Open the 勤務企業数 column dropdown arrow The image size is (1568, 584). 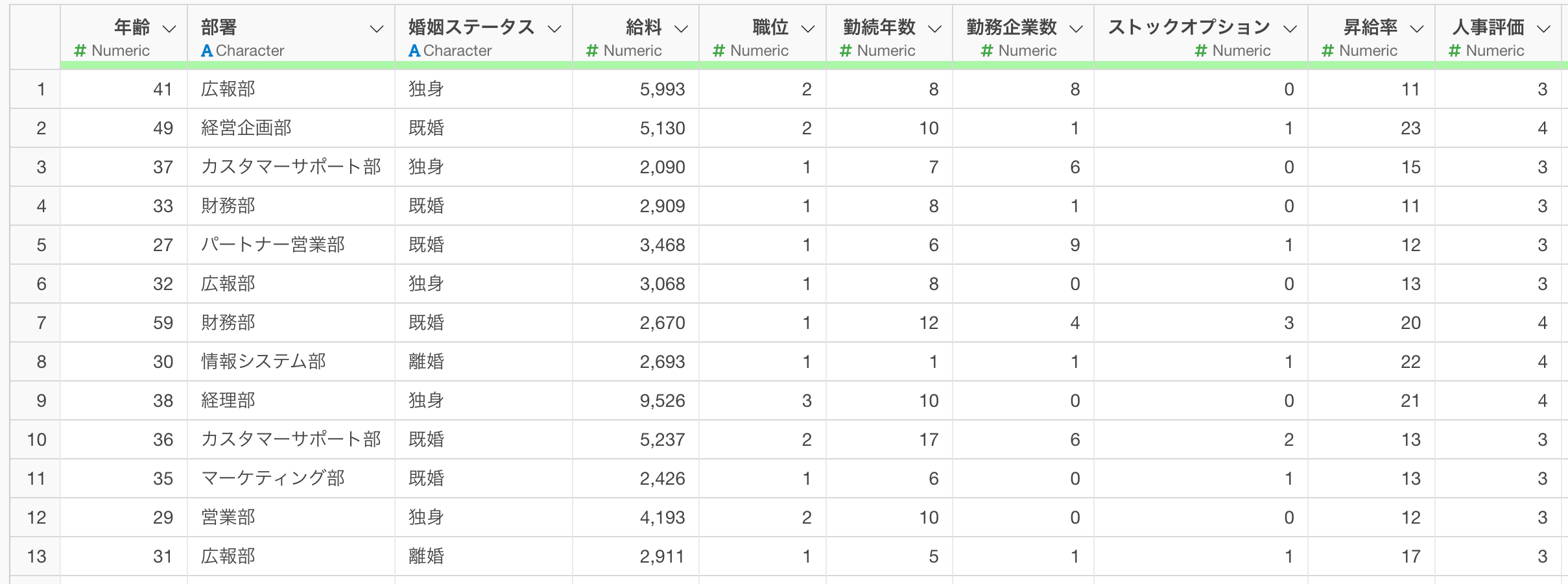(1076, 29)
